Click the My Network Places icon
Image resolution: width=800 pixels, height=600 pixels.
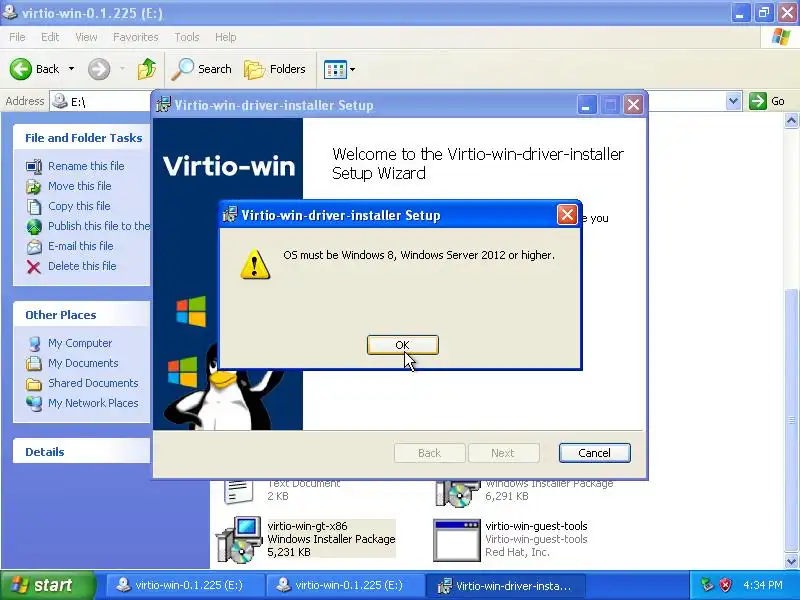[x=34, y=404]
